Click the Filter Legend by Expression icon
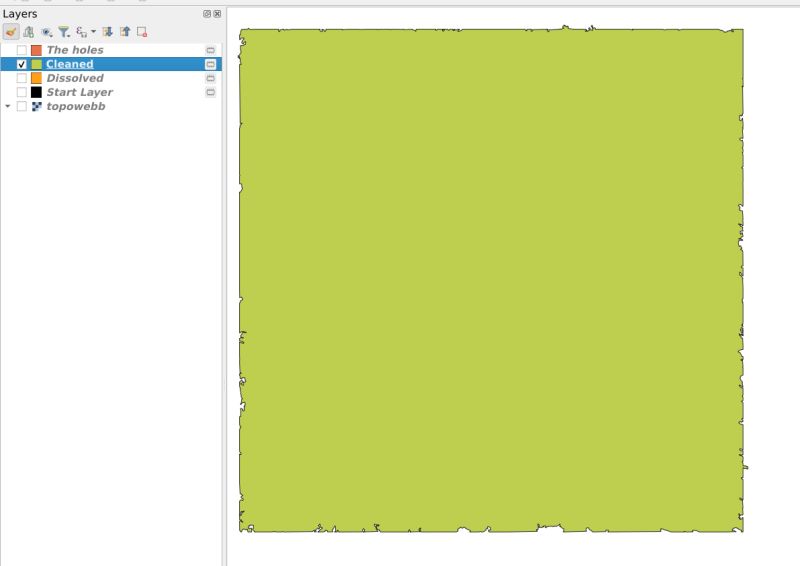 tap(82, 32)
